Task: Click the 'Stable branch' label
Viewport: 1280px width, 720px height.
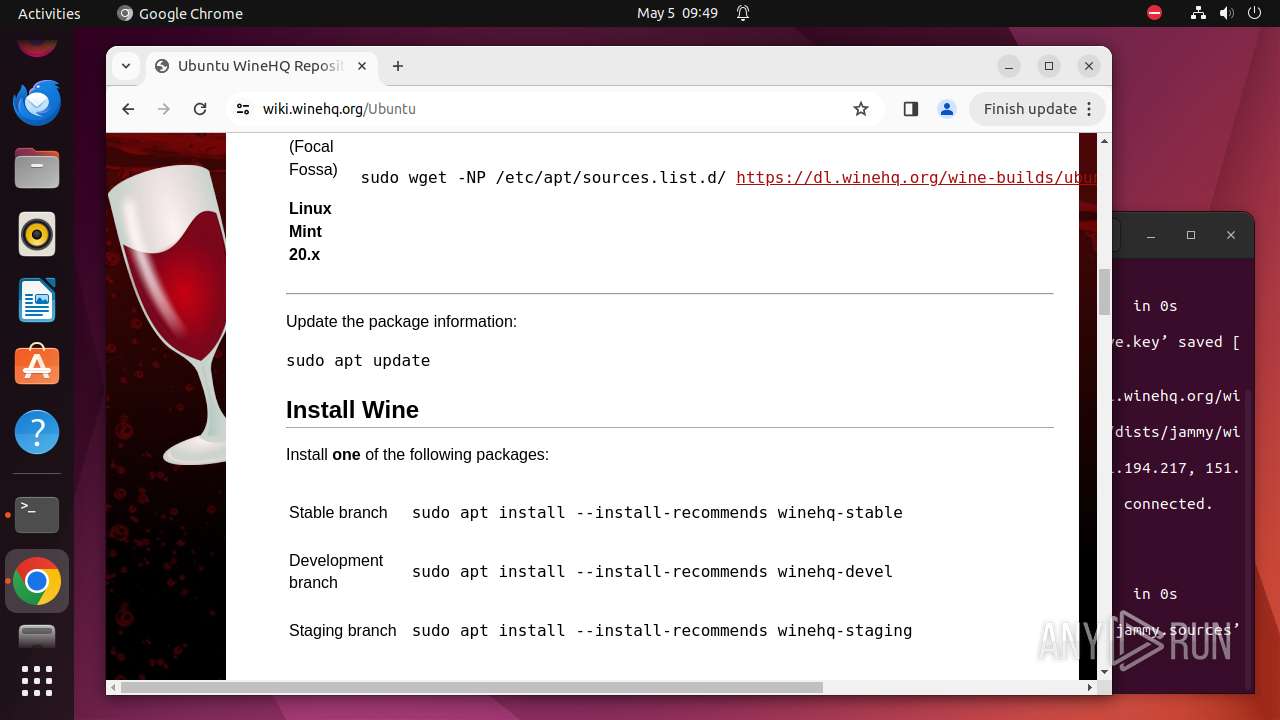Action: click(x=338, y=512)
